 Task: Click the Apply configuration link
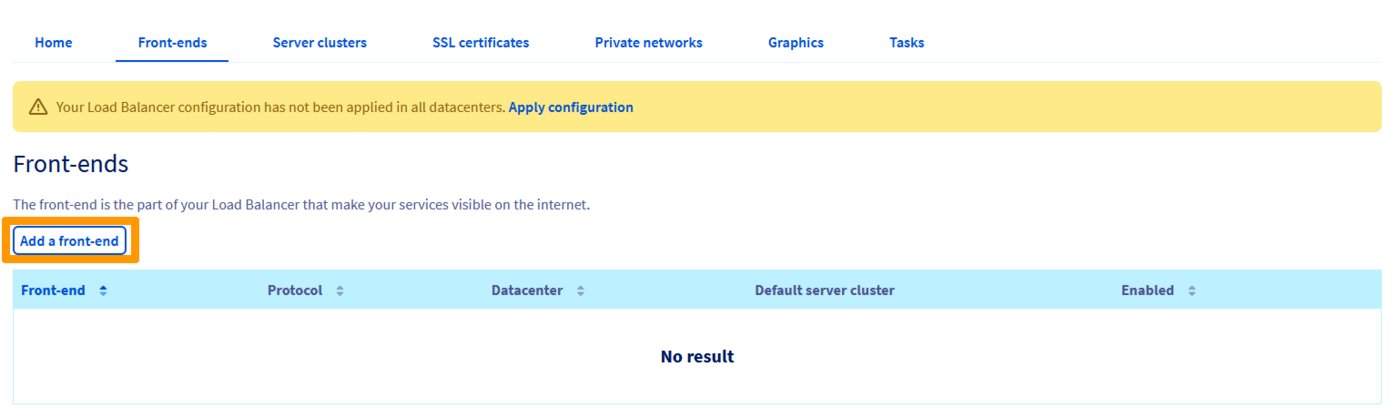[570, 107]
